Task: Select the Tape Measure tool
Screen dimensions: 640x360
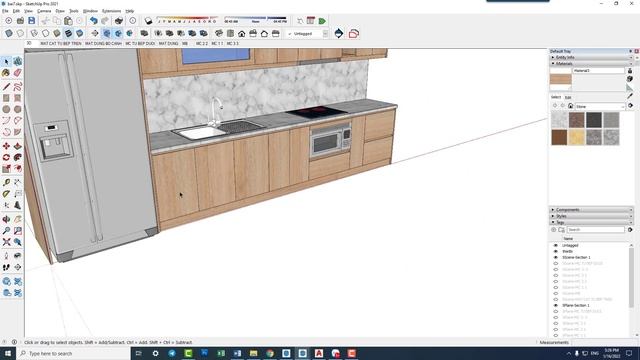Action: [x=6, y=182]
